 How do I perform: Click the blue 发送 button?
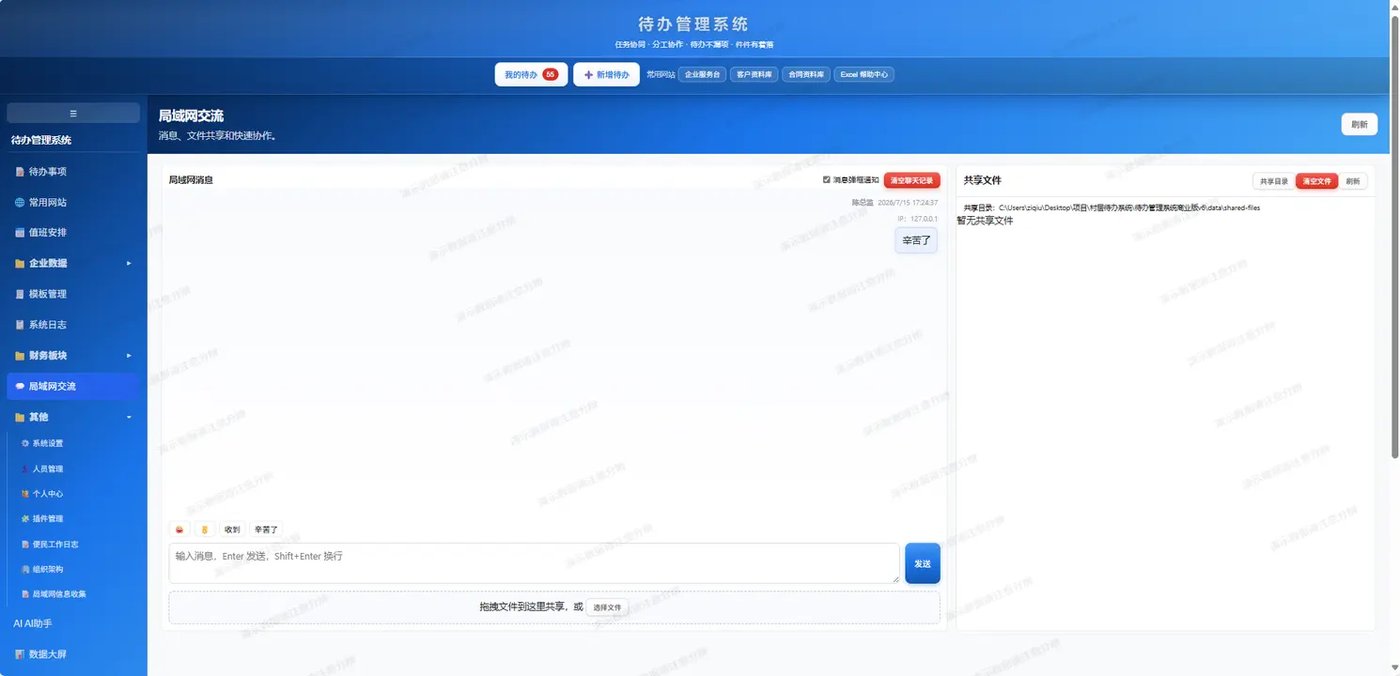pos(922,563)
